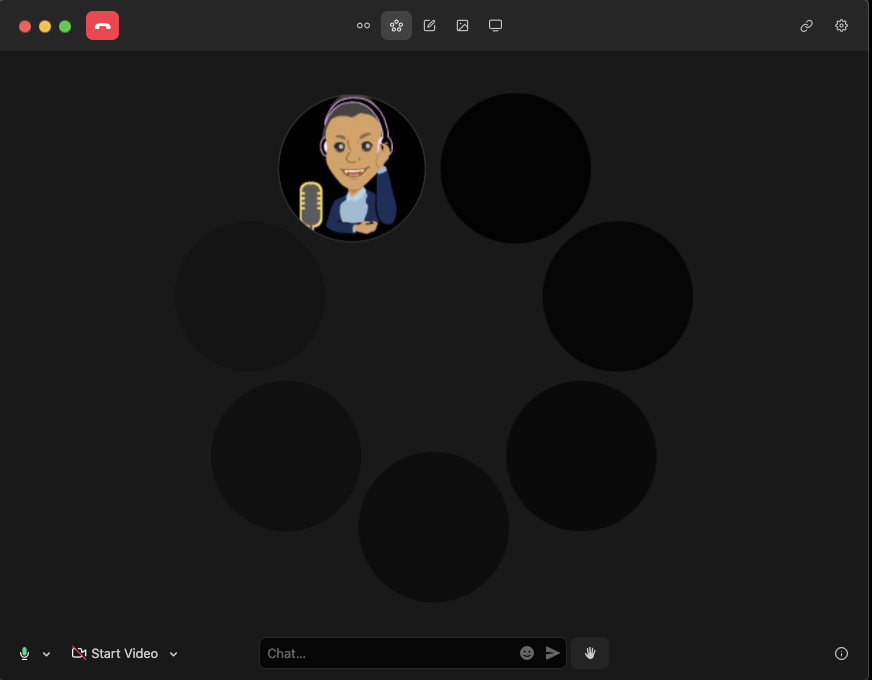Open the info icon at bottom right

point(841,653)
